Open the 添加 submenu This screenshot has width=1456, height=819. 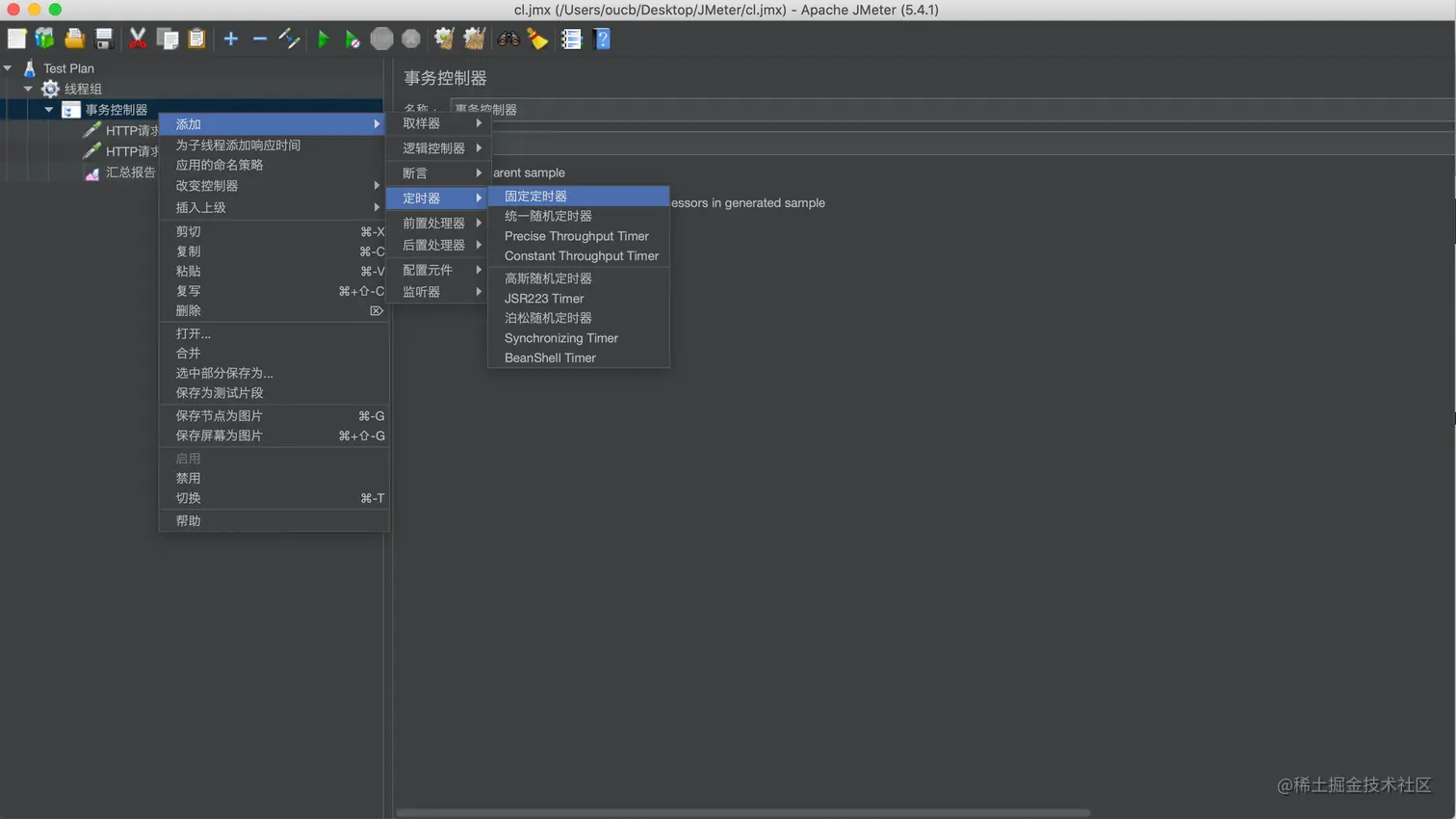(273, 124)
